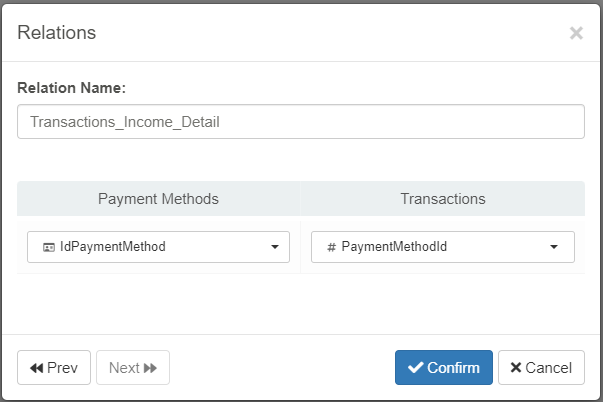This screenshot has height=402, width=603.
Task: Close the Relations dialog with the X
Action: [576, 33]
